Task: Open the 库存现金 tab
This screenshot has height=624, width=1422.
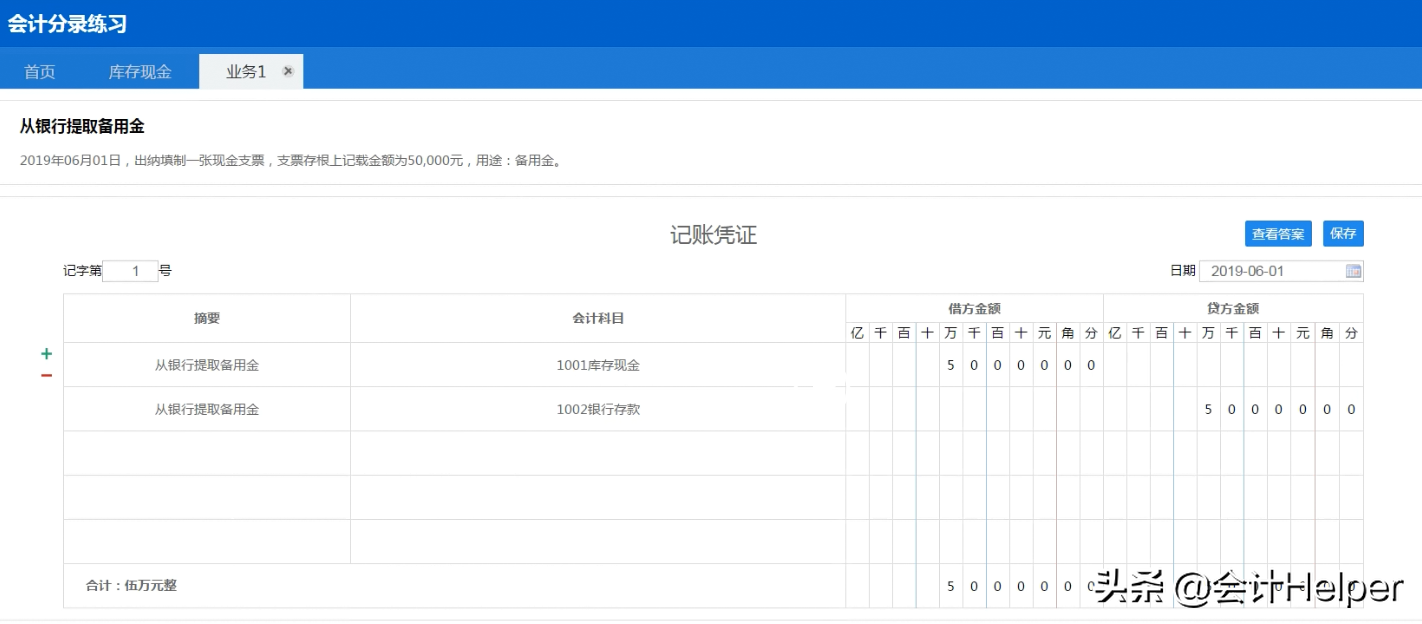Action: tap(139, 71)
